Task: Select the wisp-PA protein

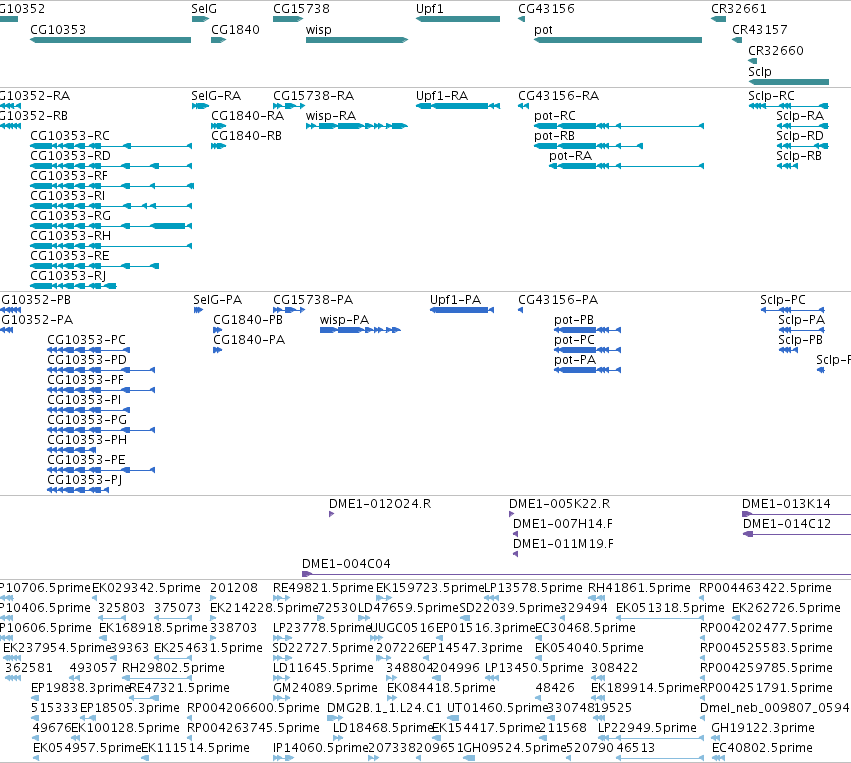Action: pyautogui.click(x=360, y=330)
